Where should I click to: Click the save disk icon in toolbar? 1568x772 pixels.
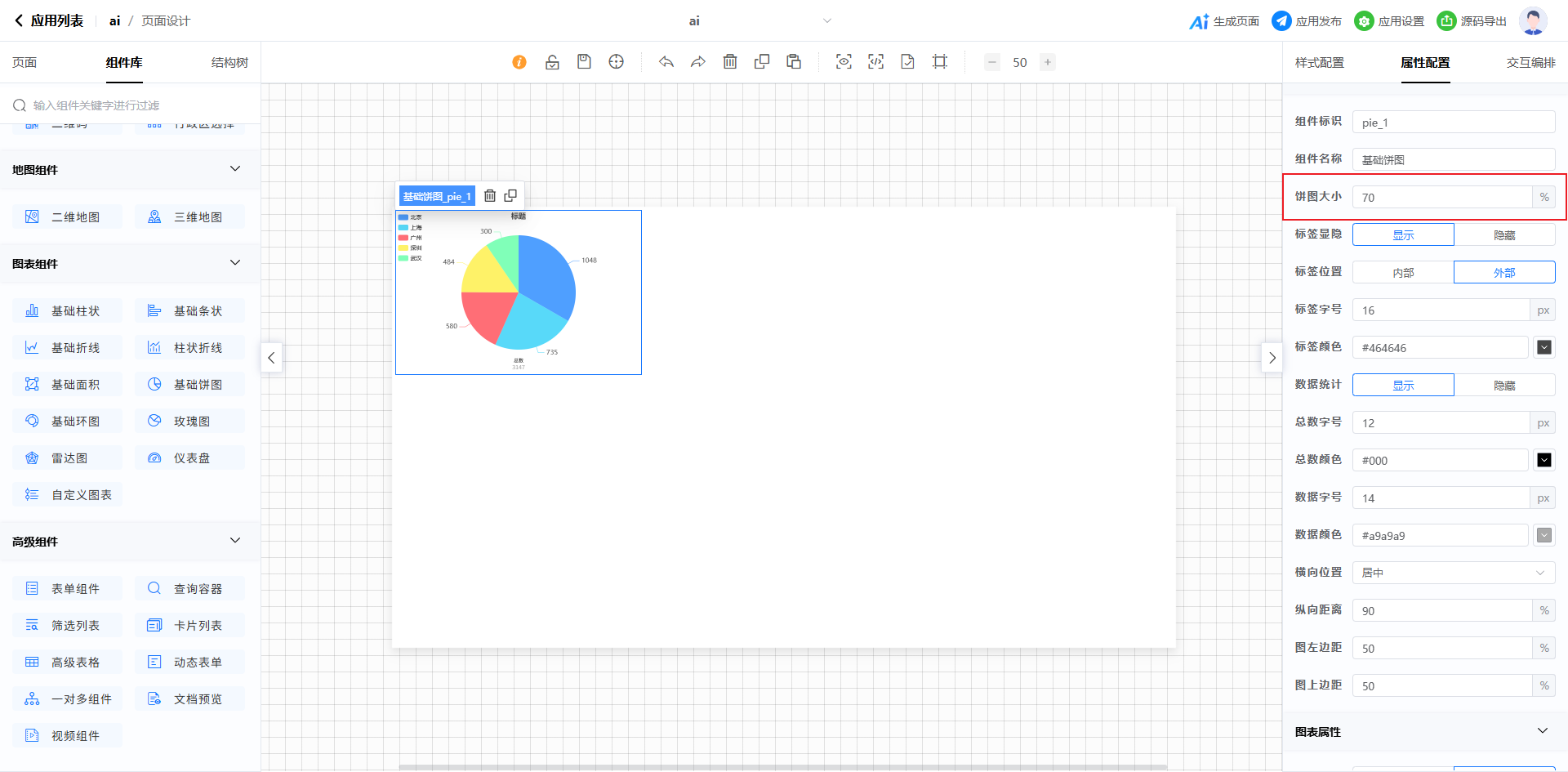pyautogui.click(x=584, y=62)
